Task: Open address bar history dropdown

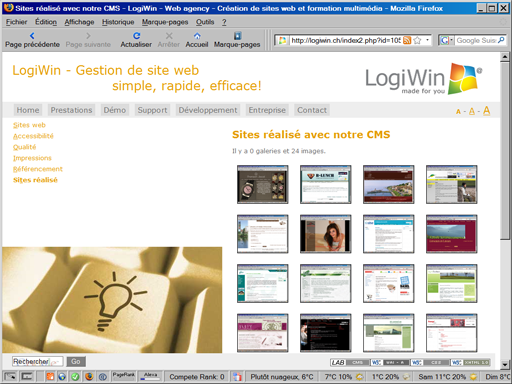Action: point(428,40)
